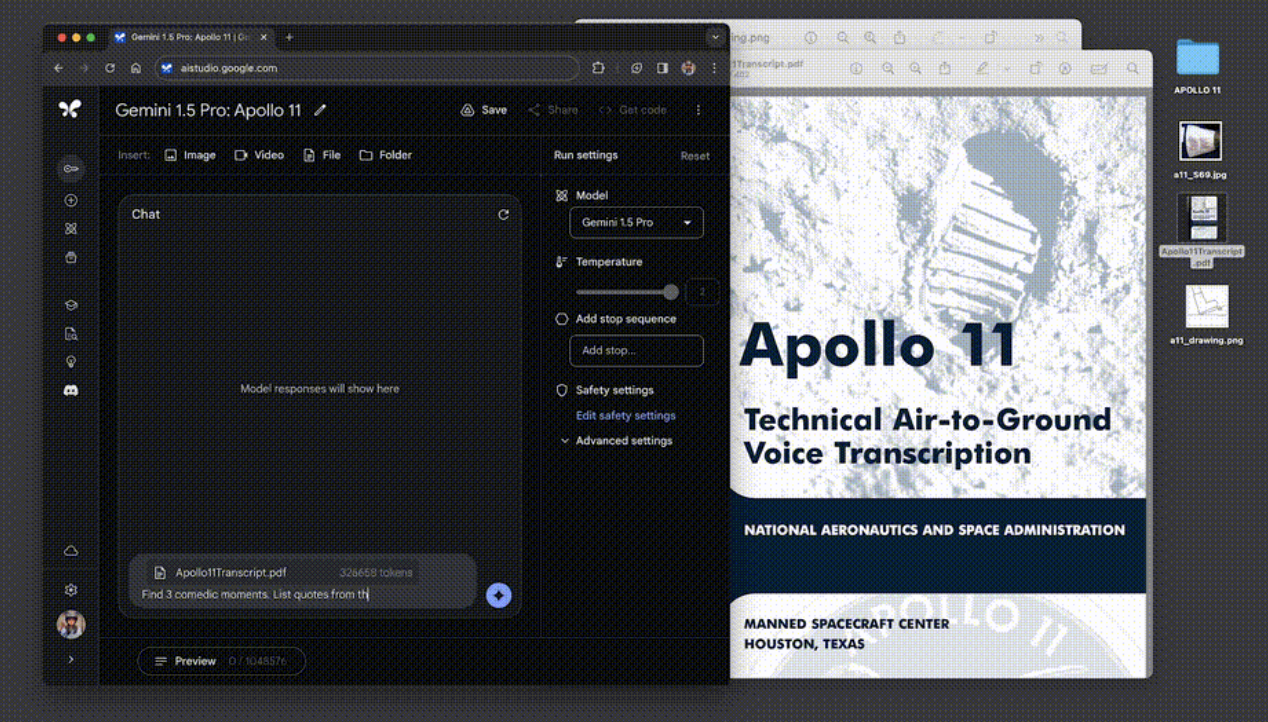The image size is (1268, 722).
Task: Click the Add stop sequence field
Action: point(636,351)
